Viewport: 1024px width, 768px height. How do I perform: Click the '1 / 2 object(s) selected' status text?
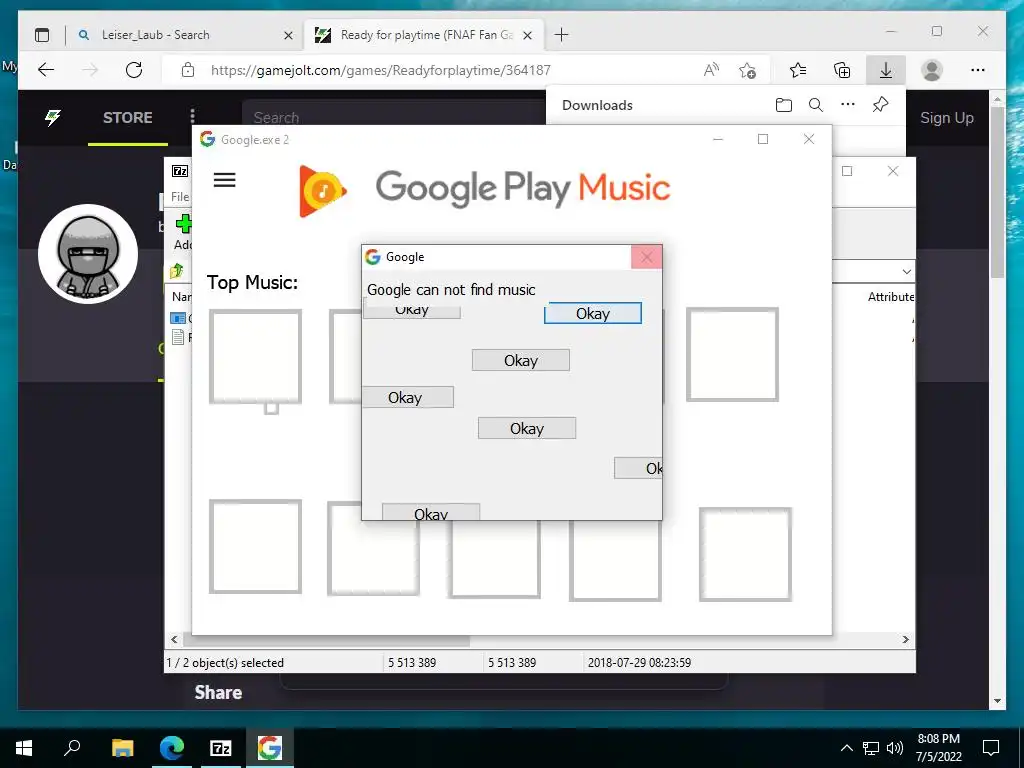pos(225,662)
